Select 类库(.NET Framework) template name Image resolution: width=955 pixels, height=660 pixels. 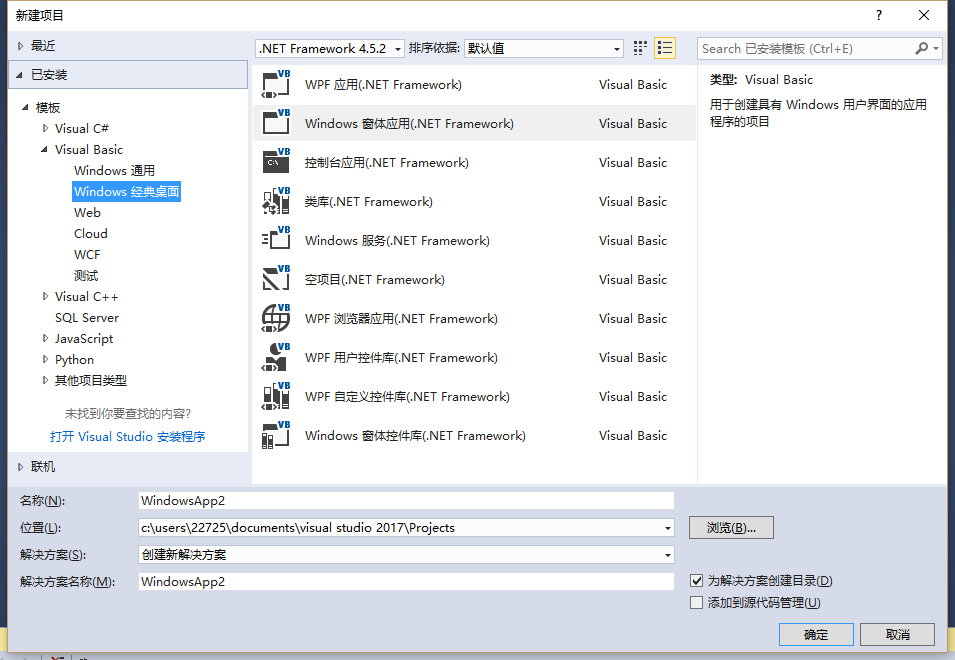pyautogui.click(x=368, y=202)
